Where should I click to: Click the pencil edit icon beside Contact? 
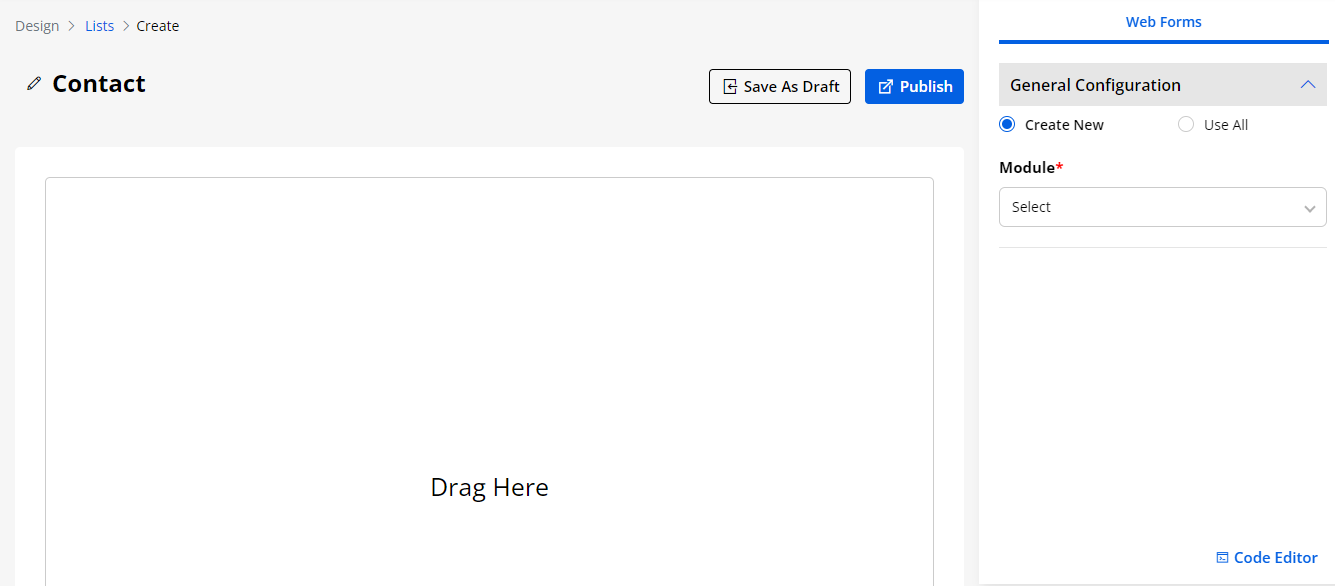pos(34,84)
